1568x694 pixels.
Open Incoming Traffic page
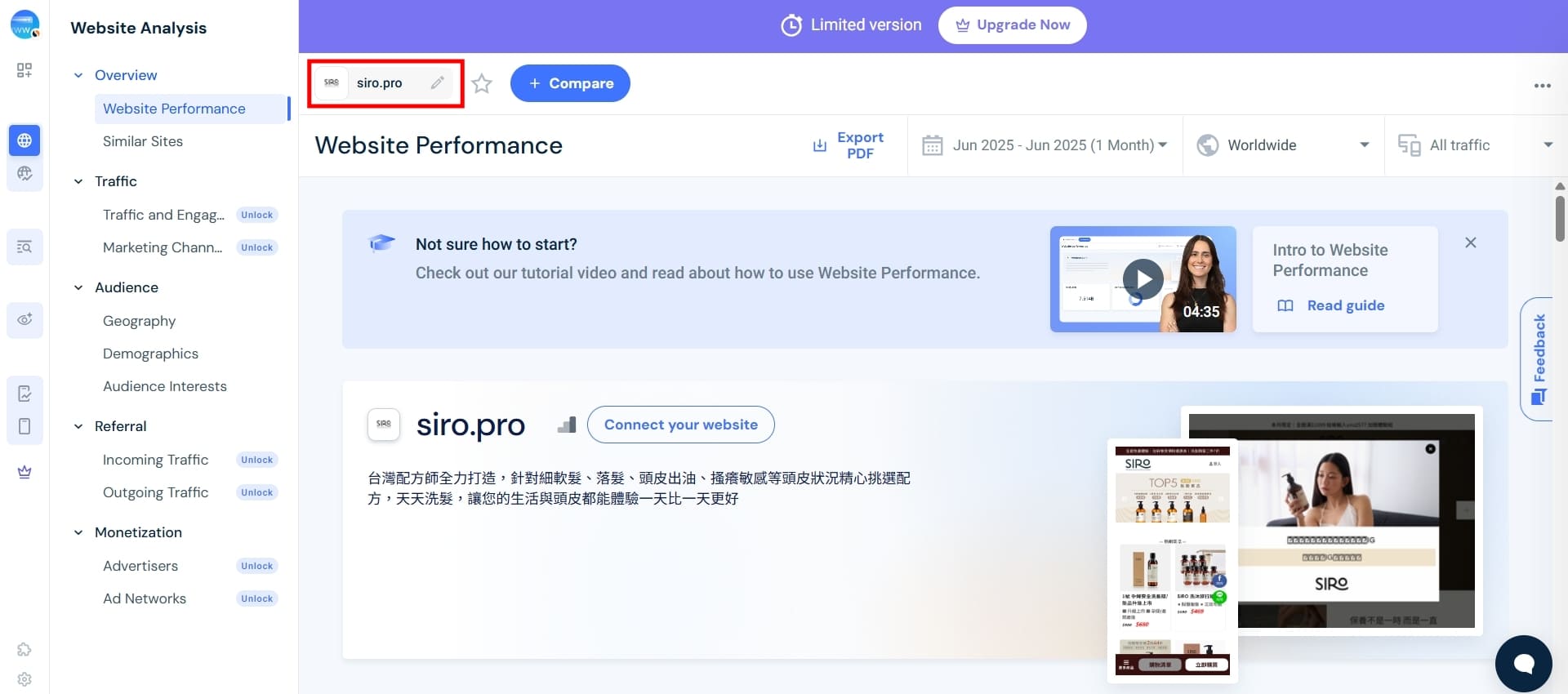(x=155, y=460)
